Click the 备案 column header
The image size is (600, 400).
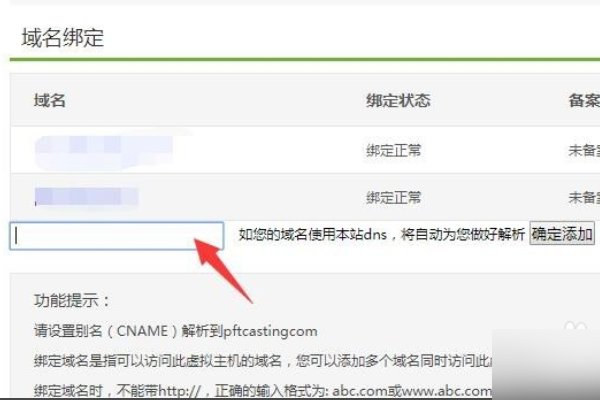584,100
